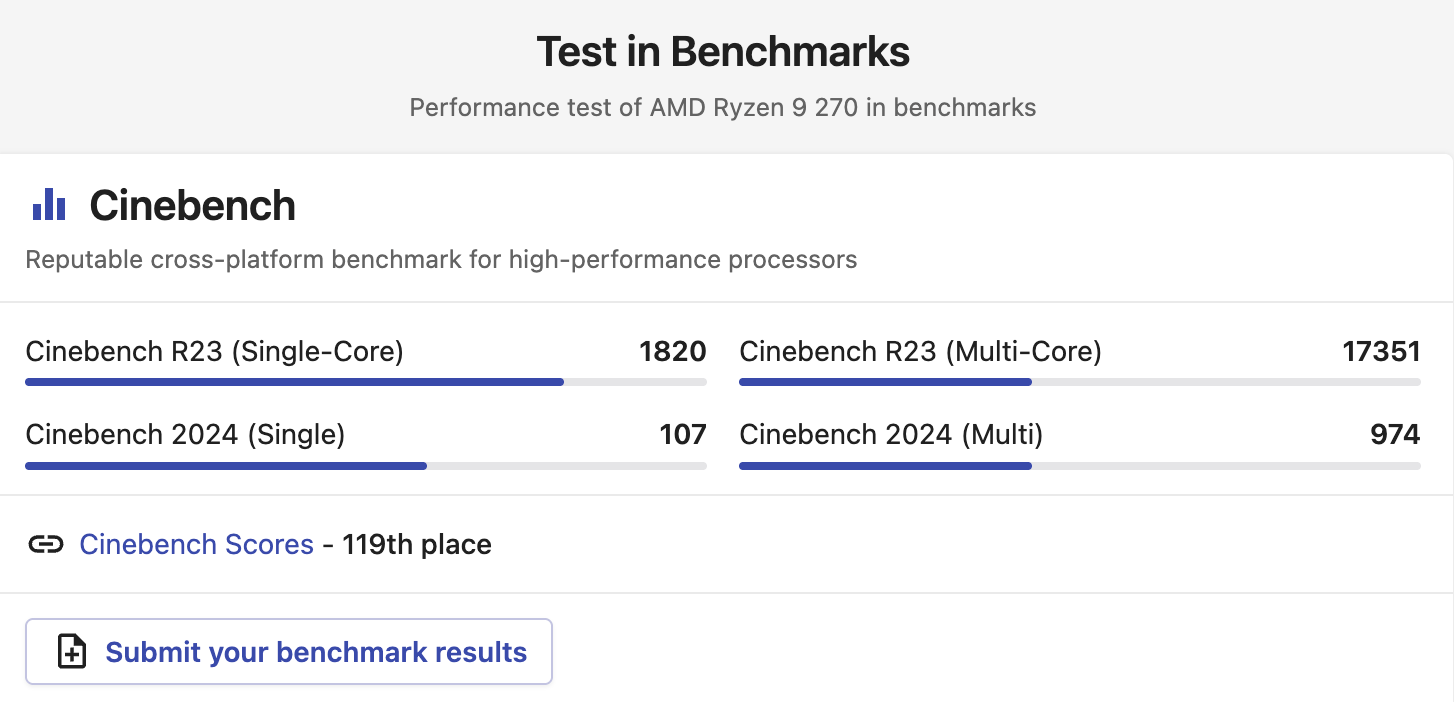1454x702 pixels.
Task: Click the Cinebench 2024 Single progress bar
Action: (x=365, y=466)
